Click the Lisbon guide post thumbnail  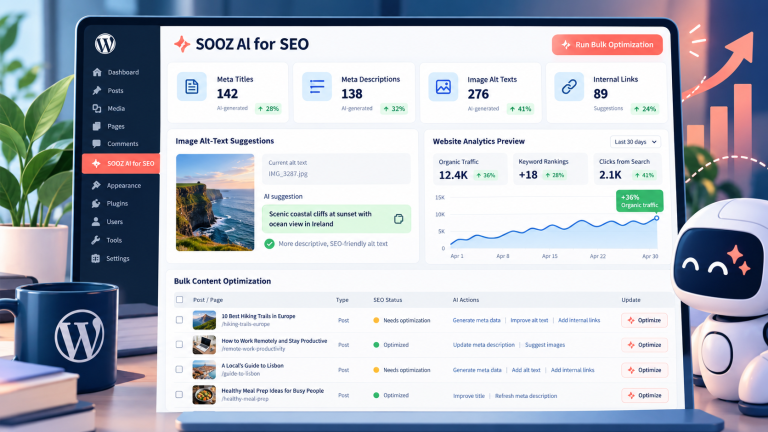pyautogui.click(x=204, y=369)
